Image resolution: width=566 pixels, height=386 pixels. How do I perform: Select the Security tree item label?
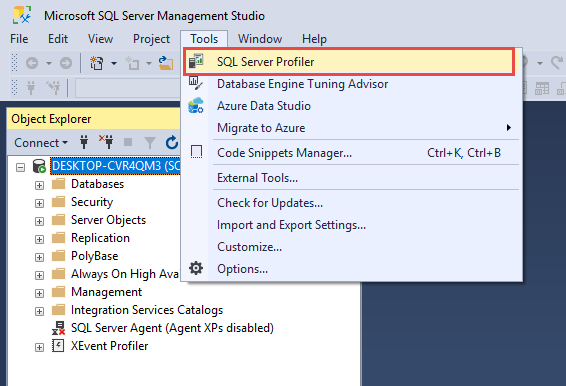pyautogui.click(x=92, y=201)
